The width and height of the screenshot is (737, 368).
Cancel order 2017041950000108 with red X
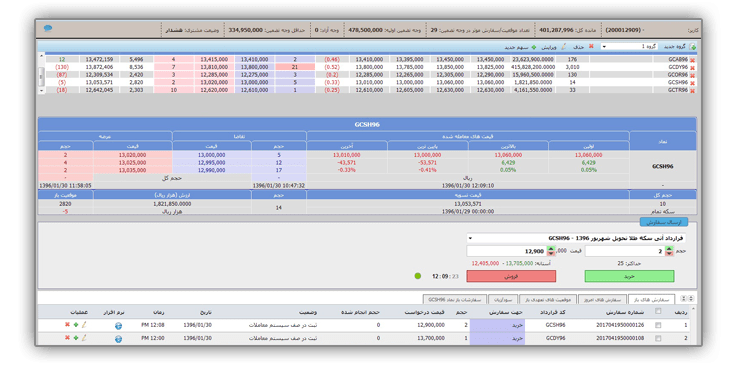click(67, 338)
